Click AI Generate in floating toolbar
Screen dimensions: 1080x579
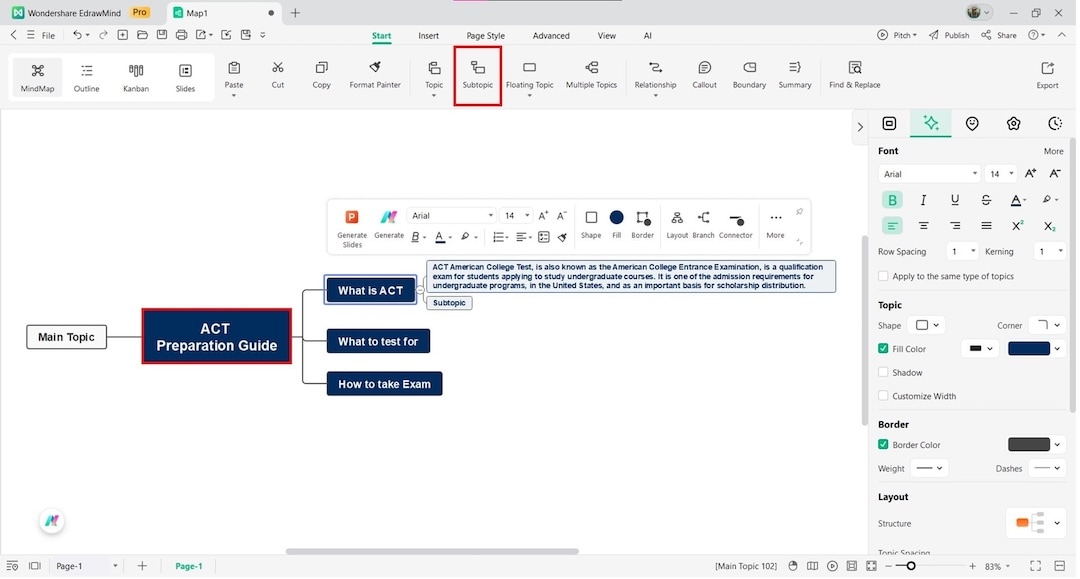(x=388, y=224)
